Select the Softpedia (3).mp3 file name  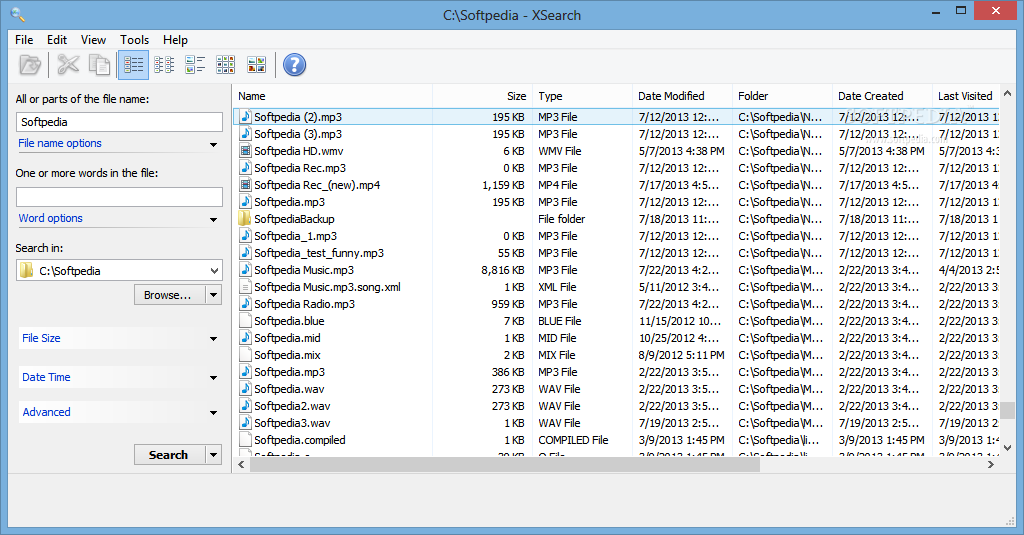pos(298,133)
